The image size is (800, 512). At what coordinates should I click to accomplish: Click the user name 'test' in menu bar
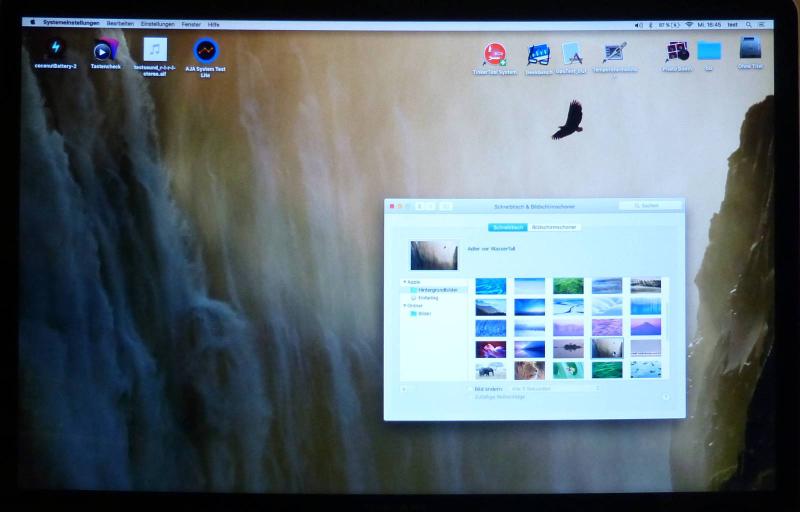pyautogui.click(x=733, y=24)
